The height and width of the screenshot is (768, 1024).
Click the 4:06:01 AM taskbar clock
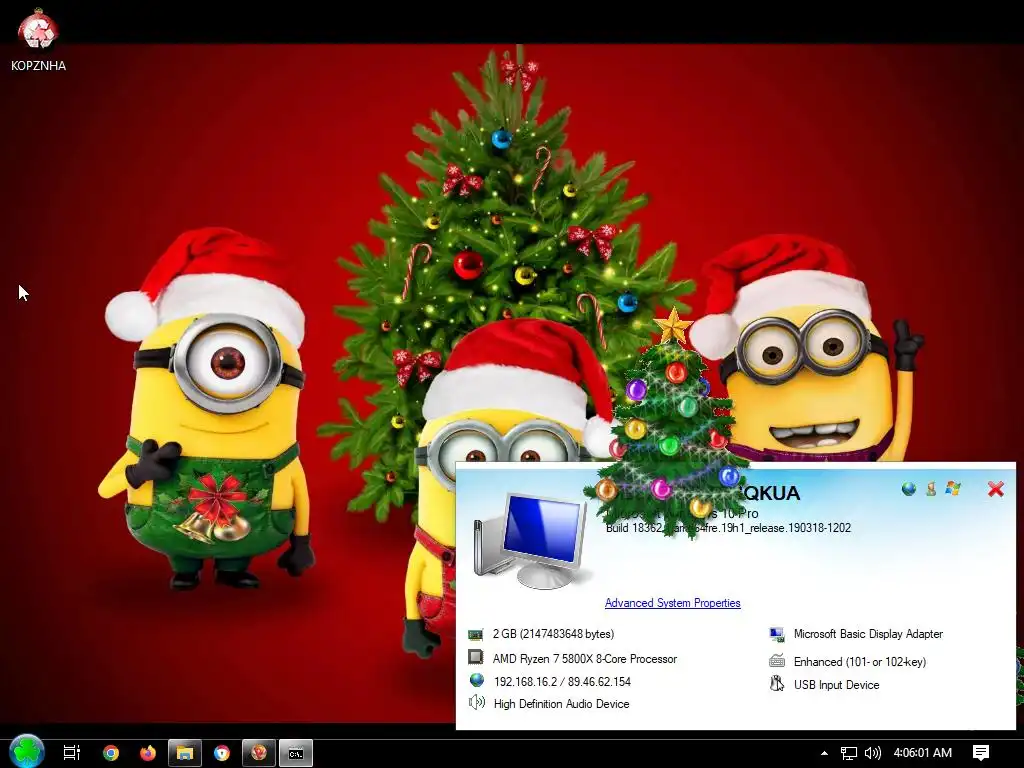click(922, 753)
